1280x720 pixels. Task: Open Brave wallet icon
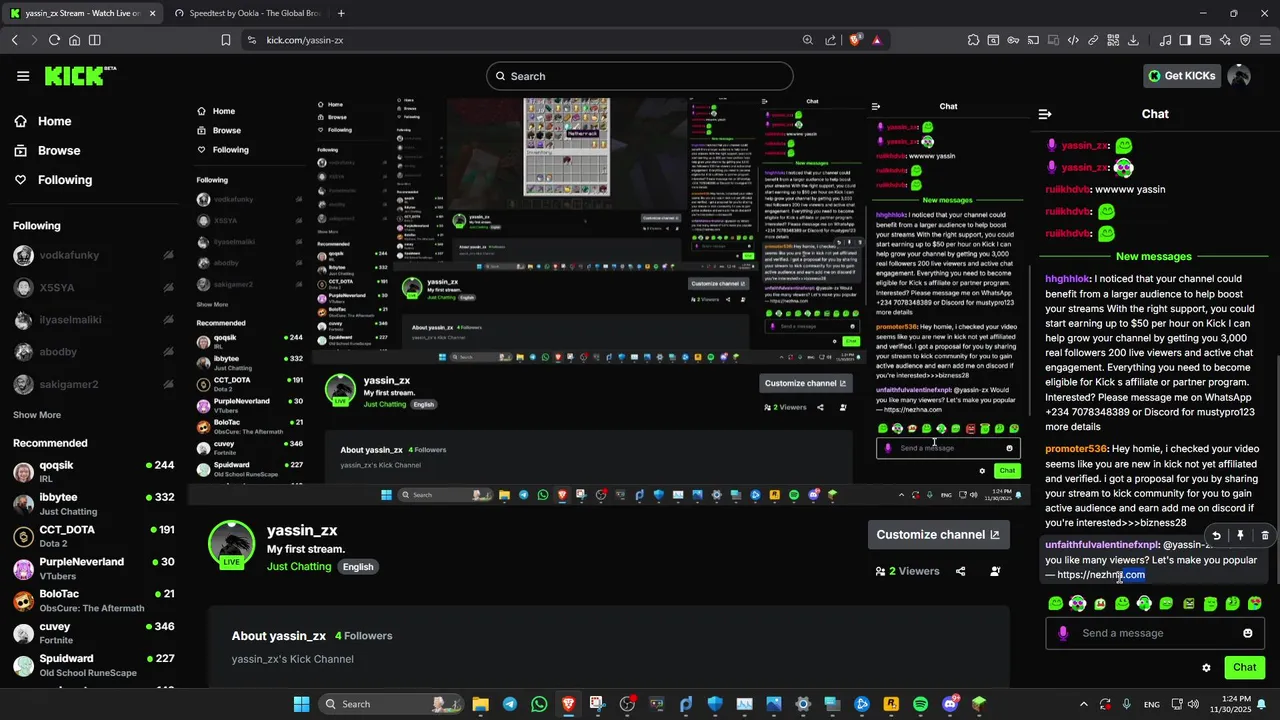click(x=1205, y=40)
